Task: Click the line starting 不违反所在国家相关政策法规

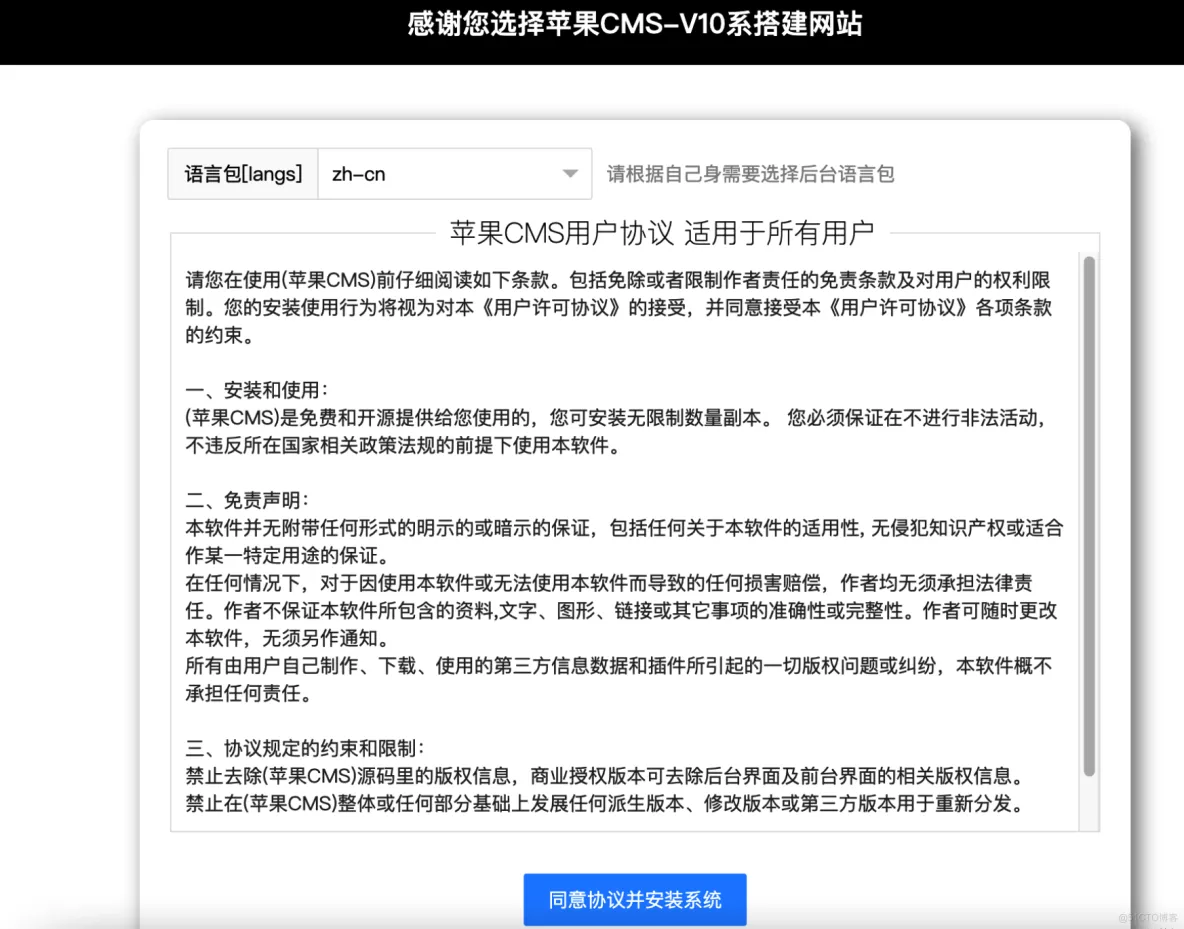Action: 405,445
